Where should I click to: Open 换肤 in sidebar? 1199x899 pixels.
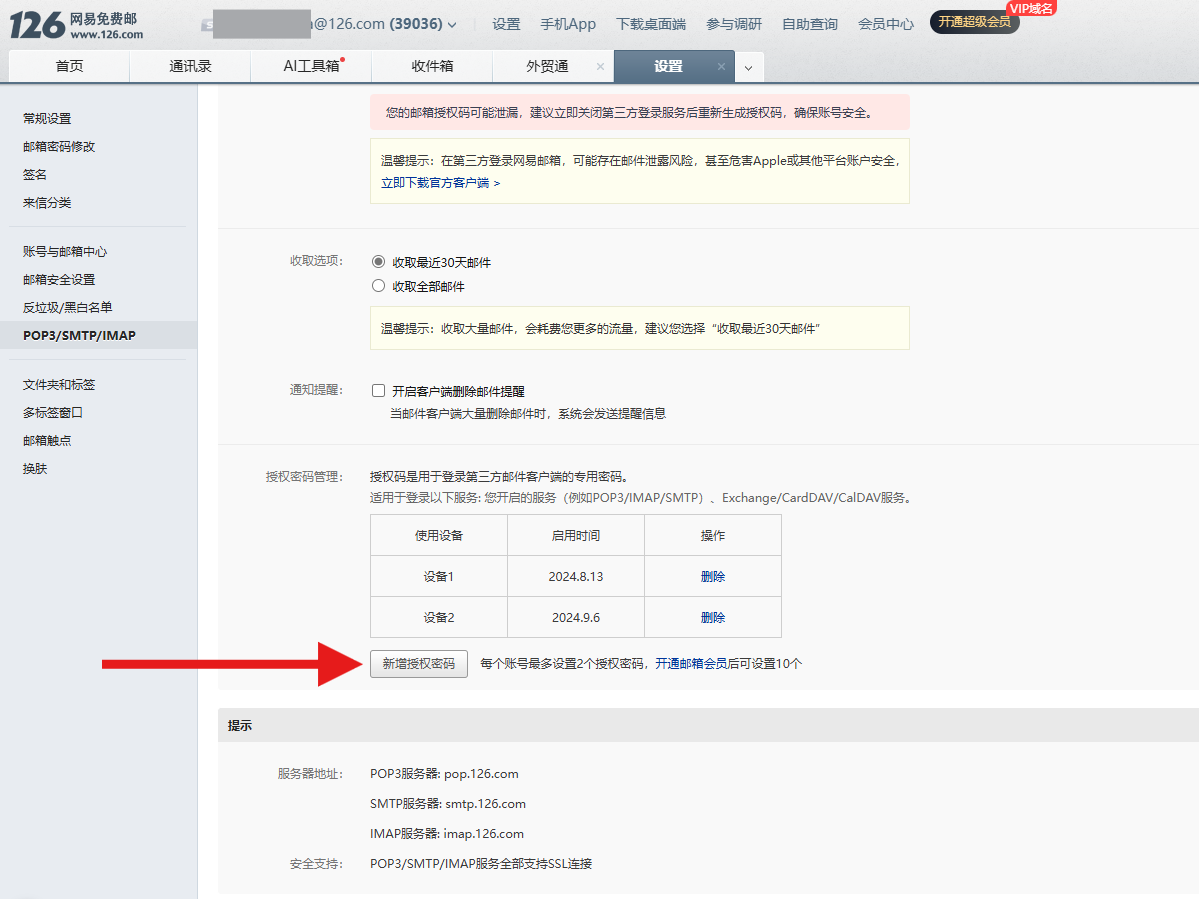point(34,469)
